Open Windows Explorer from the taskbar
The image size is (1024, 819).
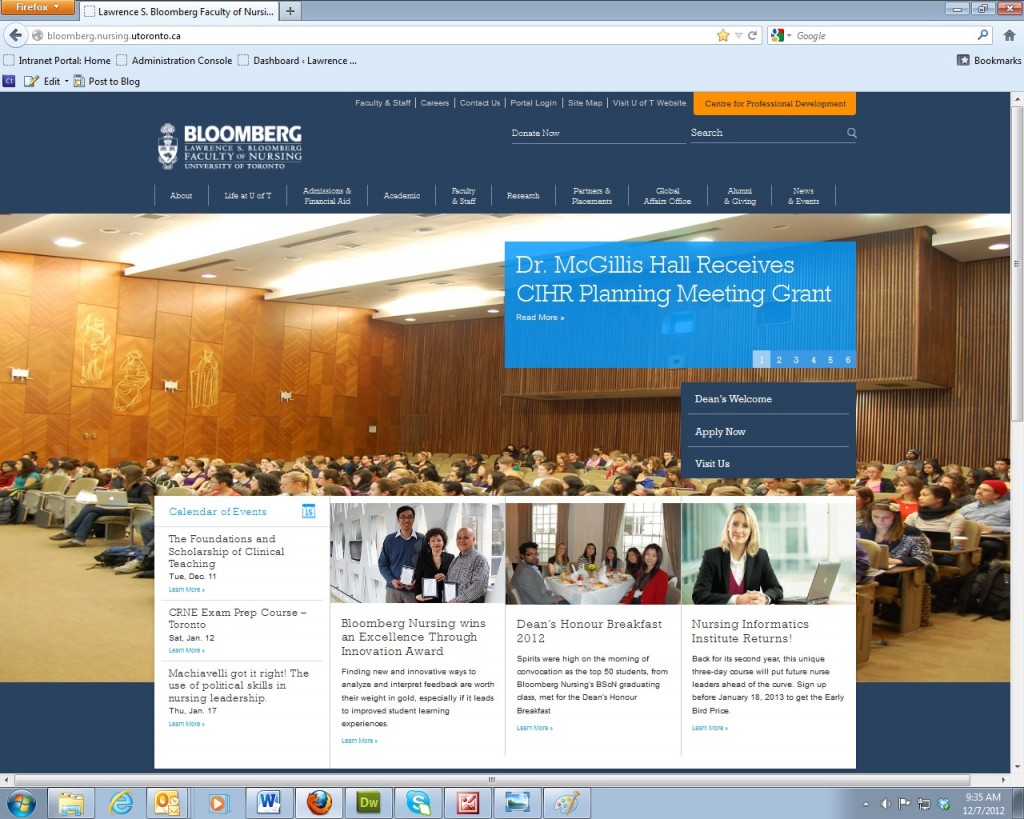tap(71, 803)
